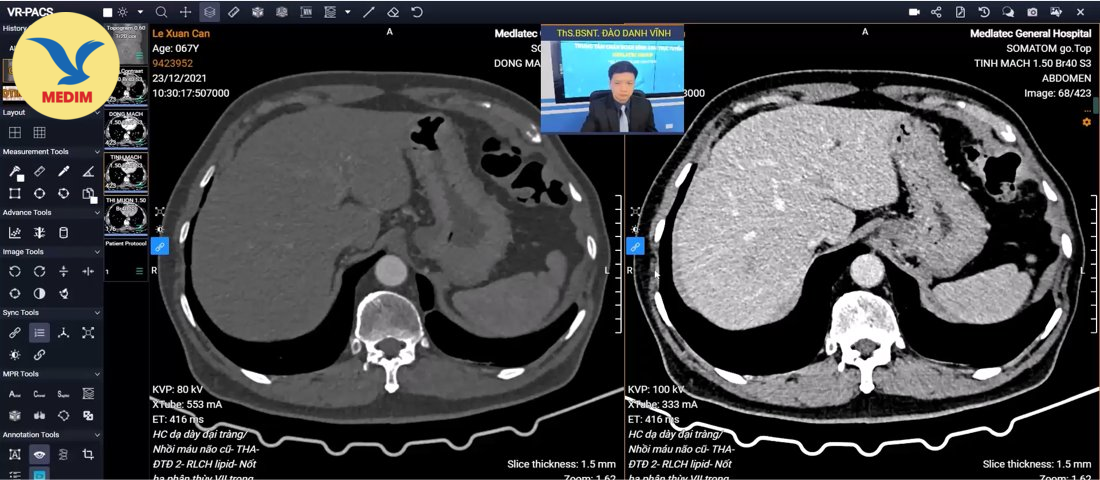1100x480 pixels.
Task: Activate the stack scroll layers tool
Action: click(210, 12)
